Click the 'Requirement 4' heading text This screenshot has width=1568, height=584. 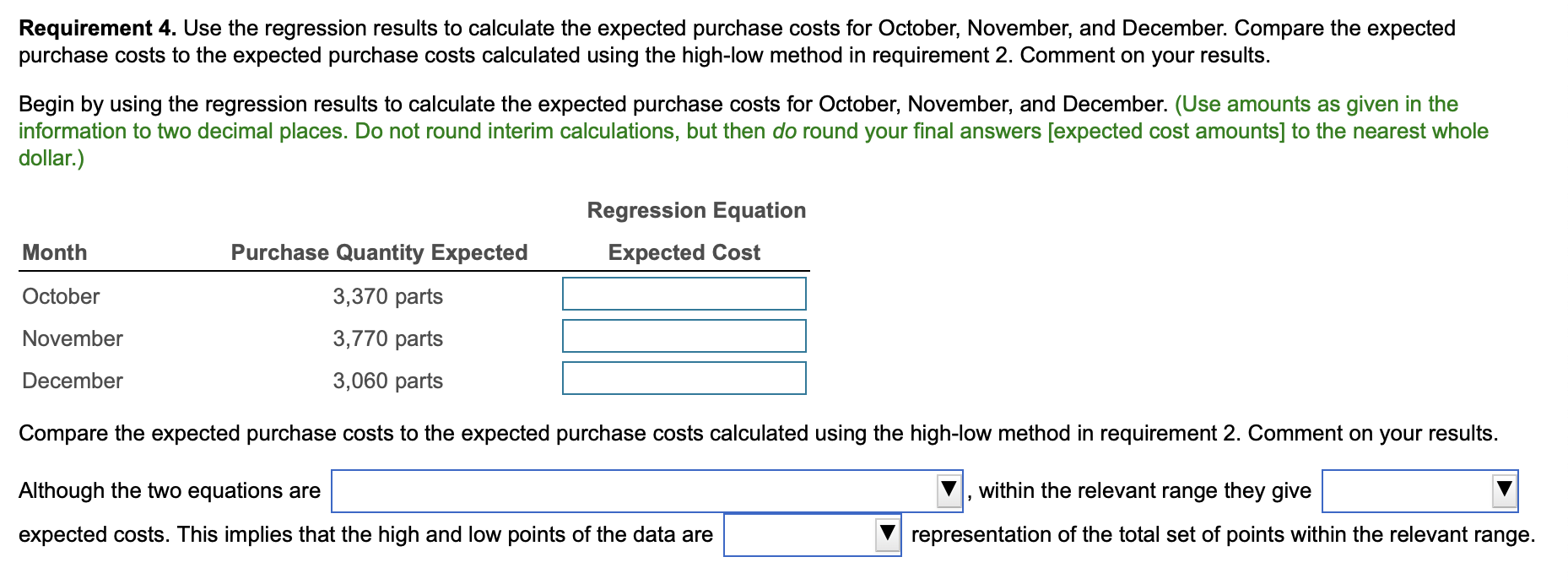coord(93,26)
